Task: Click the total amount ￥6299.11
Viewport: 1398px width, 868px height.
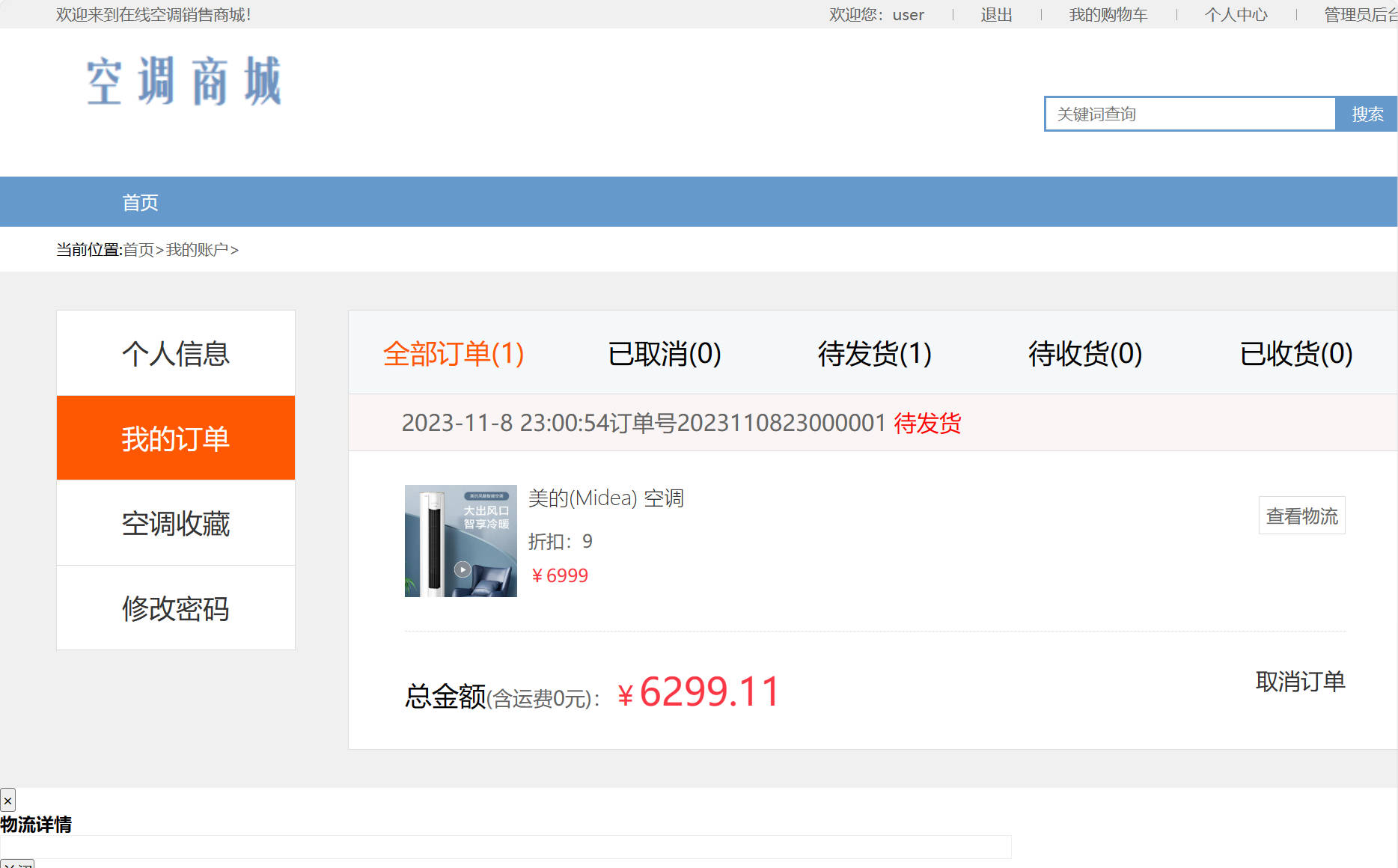Action: click(x=698, y=691)
